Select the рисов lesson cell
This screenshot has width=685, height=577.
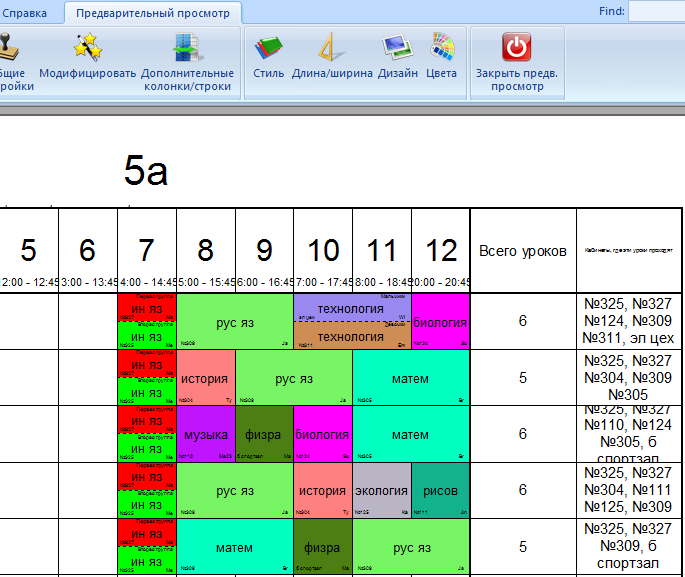(x=440, y=491)
